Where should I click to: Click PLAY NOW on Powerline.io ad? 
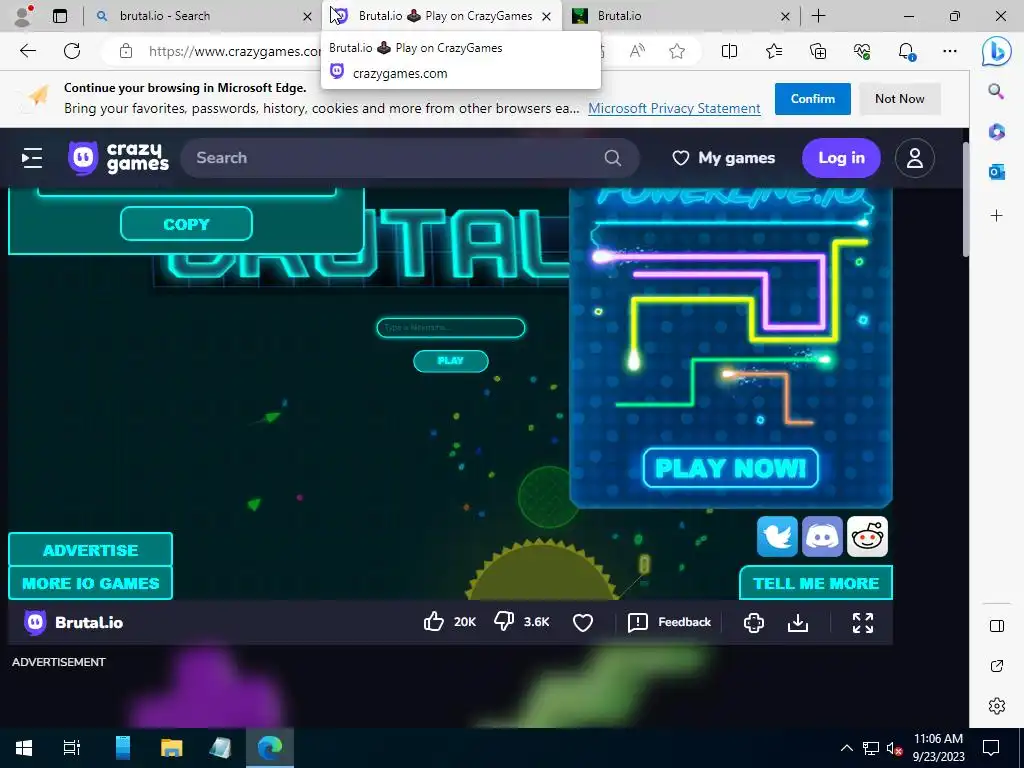[x=730, y=468]
